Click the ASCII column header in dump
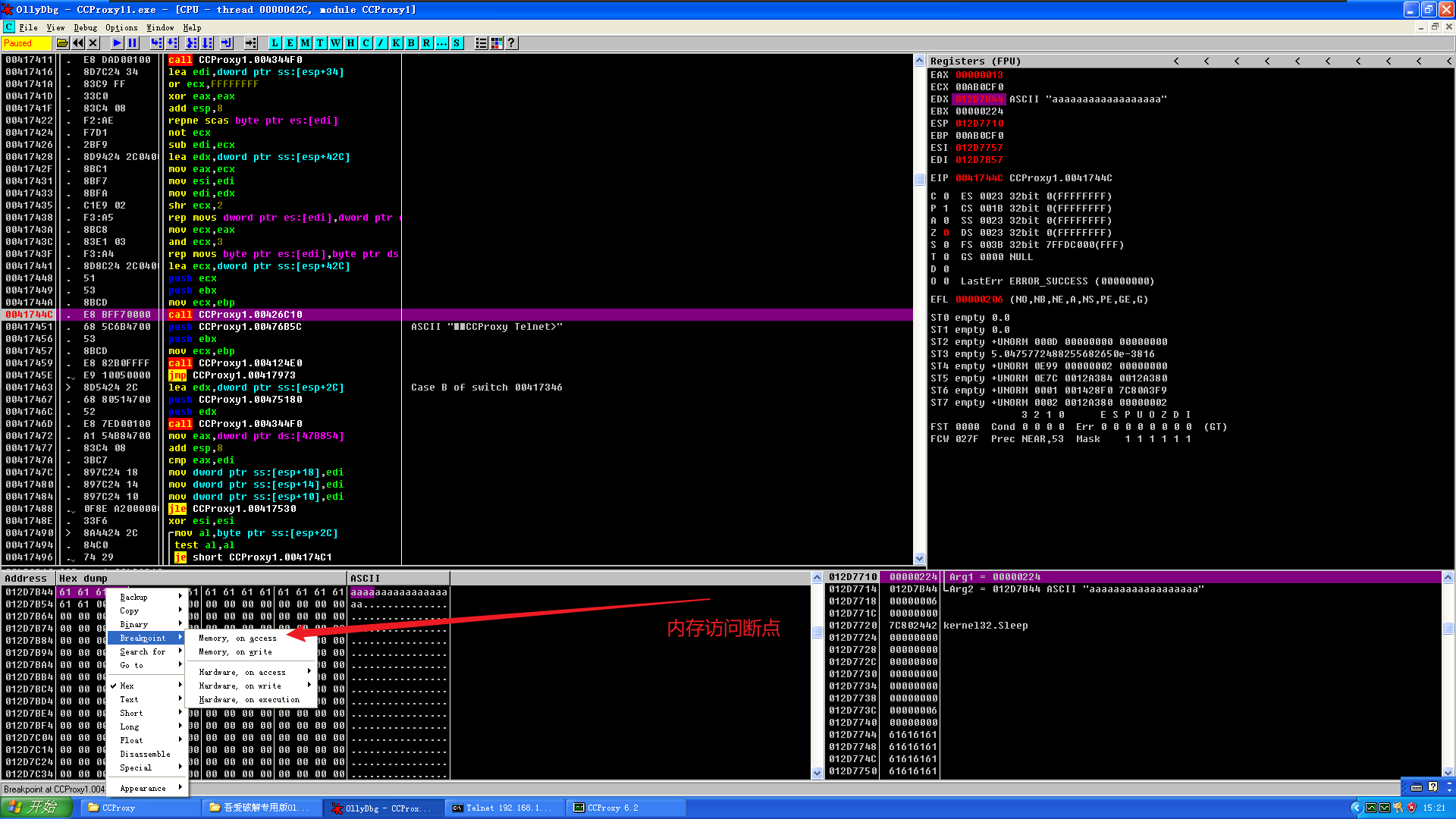 point(398,579)
